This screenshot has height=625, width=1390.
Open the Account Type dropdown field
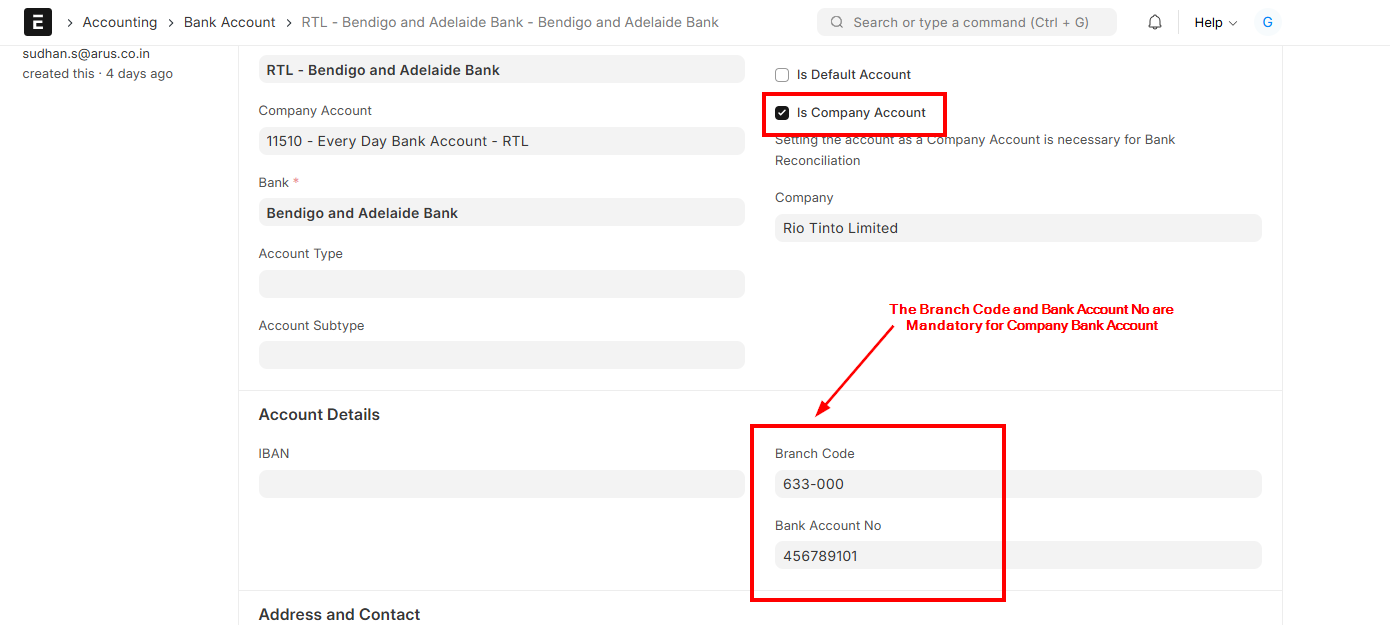[501, 284]
